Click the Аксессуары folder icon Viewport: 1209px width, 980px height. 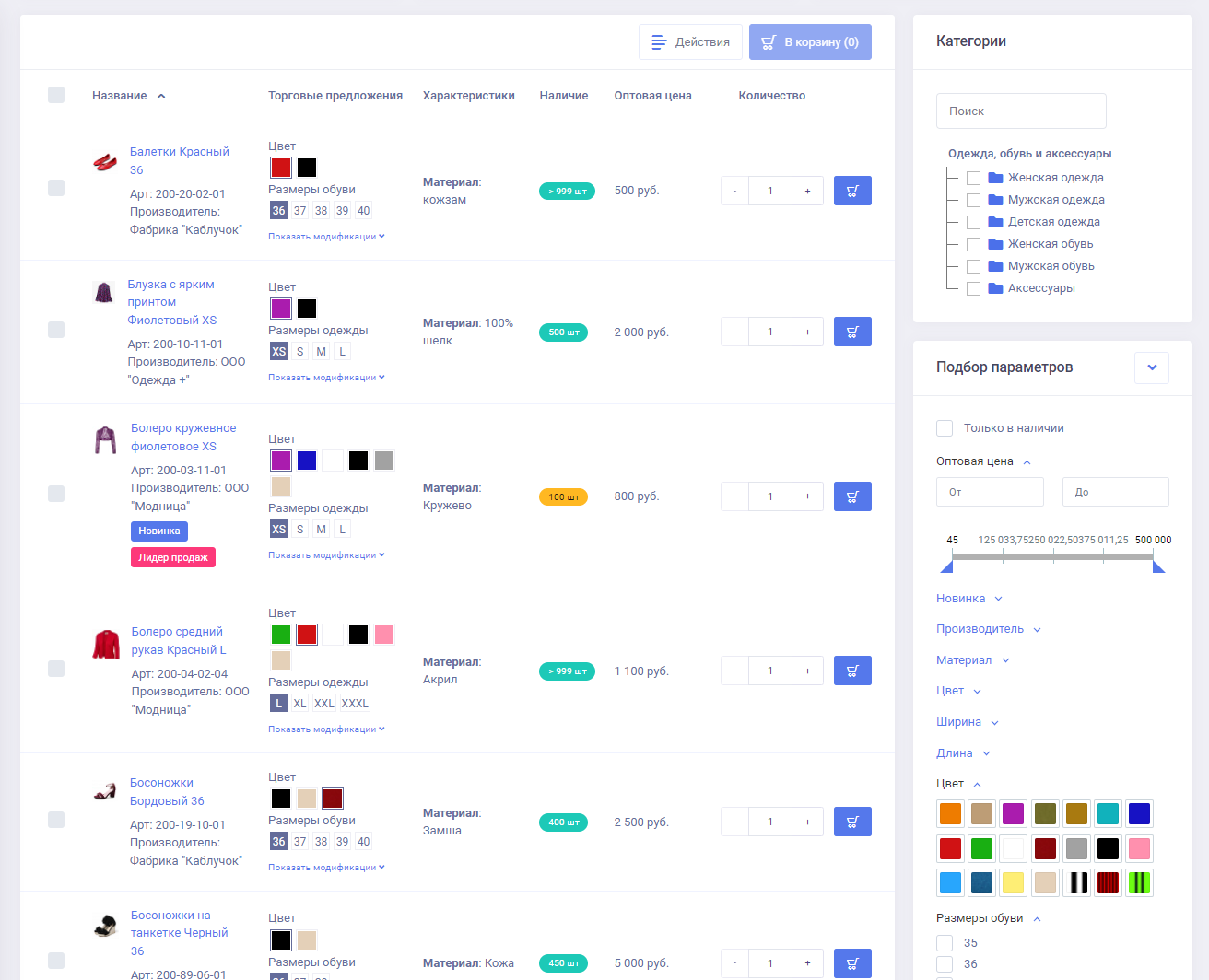point(995,288)
